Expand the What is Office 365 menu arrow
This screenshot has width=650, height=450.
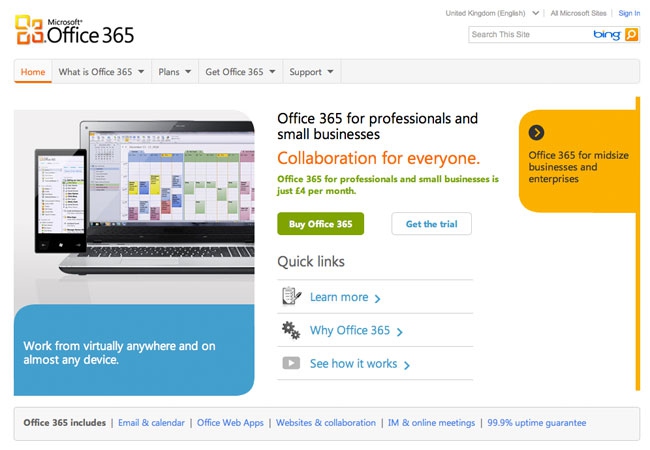141,72
